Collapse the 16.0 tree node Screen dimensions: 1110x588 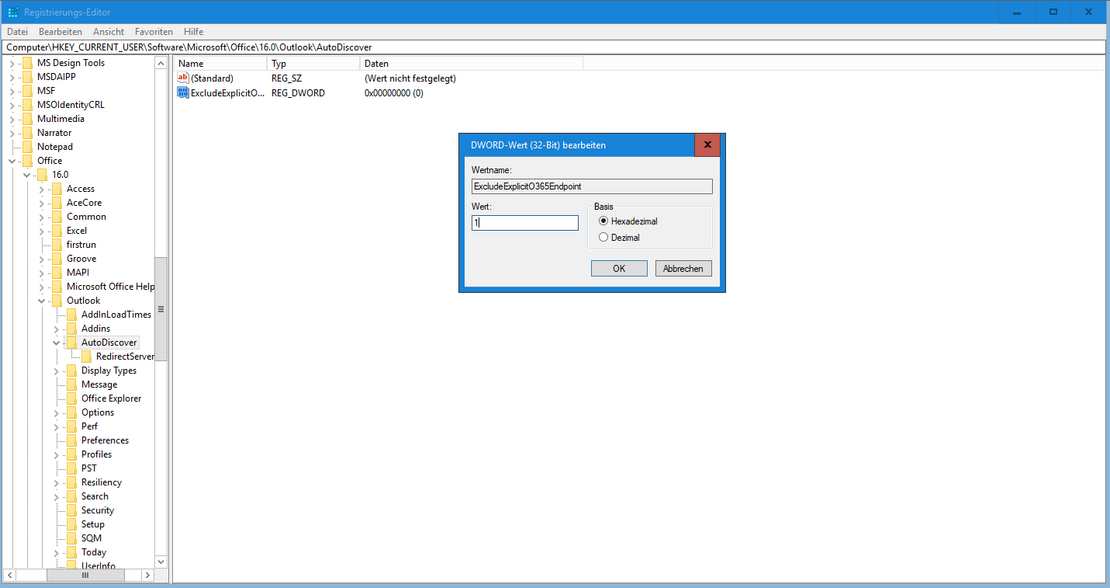pos(27,175)
